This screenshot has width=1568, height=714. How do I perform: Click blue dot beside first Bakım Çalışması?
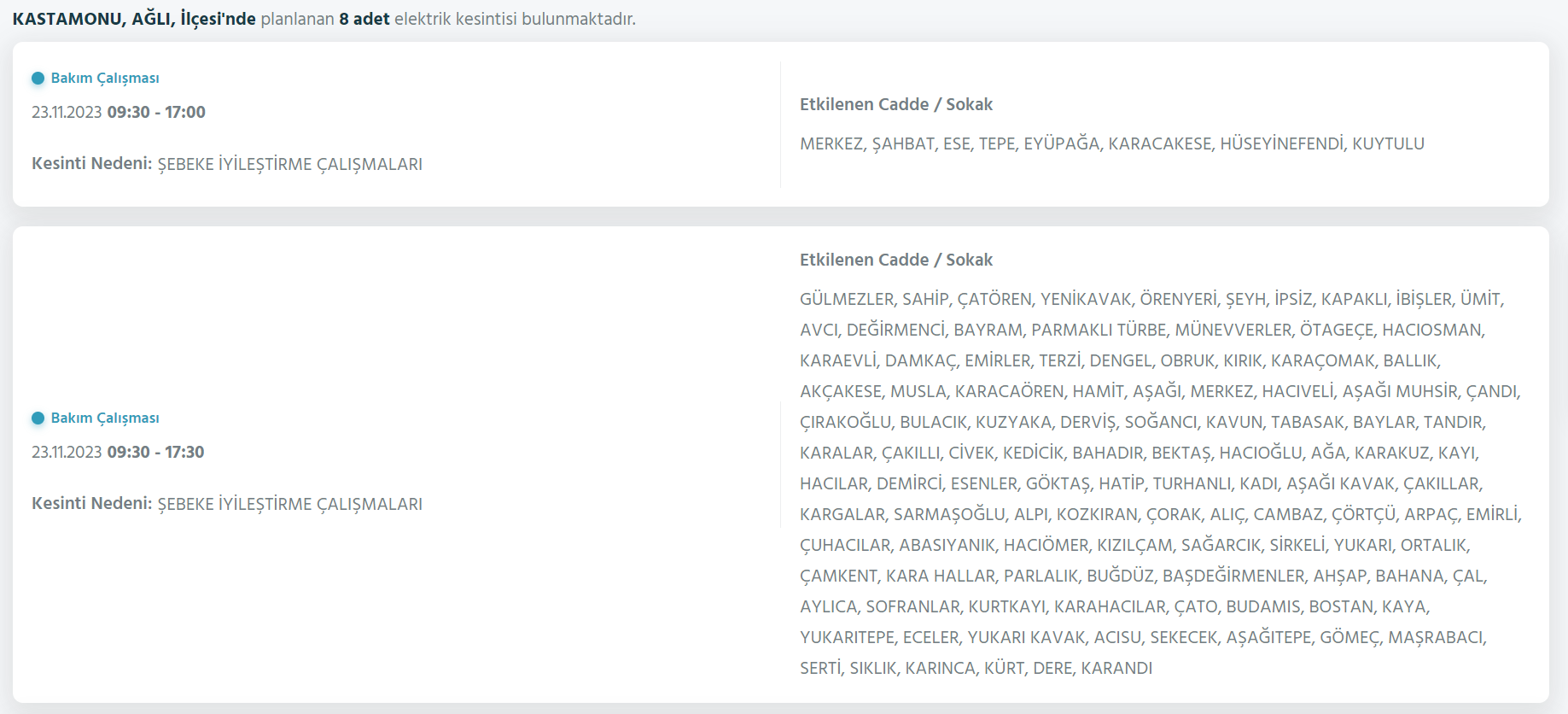tap(38, 79)
